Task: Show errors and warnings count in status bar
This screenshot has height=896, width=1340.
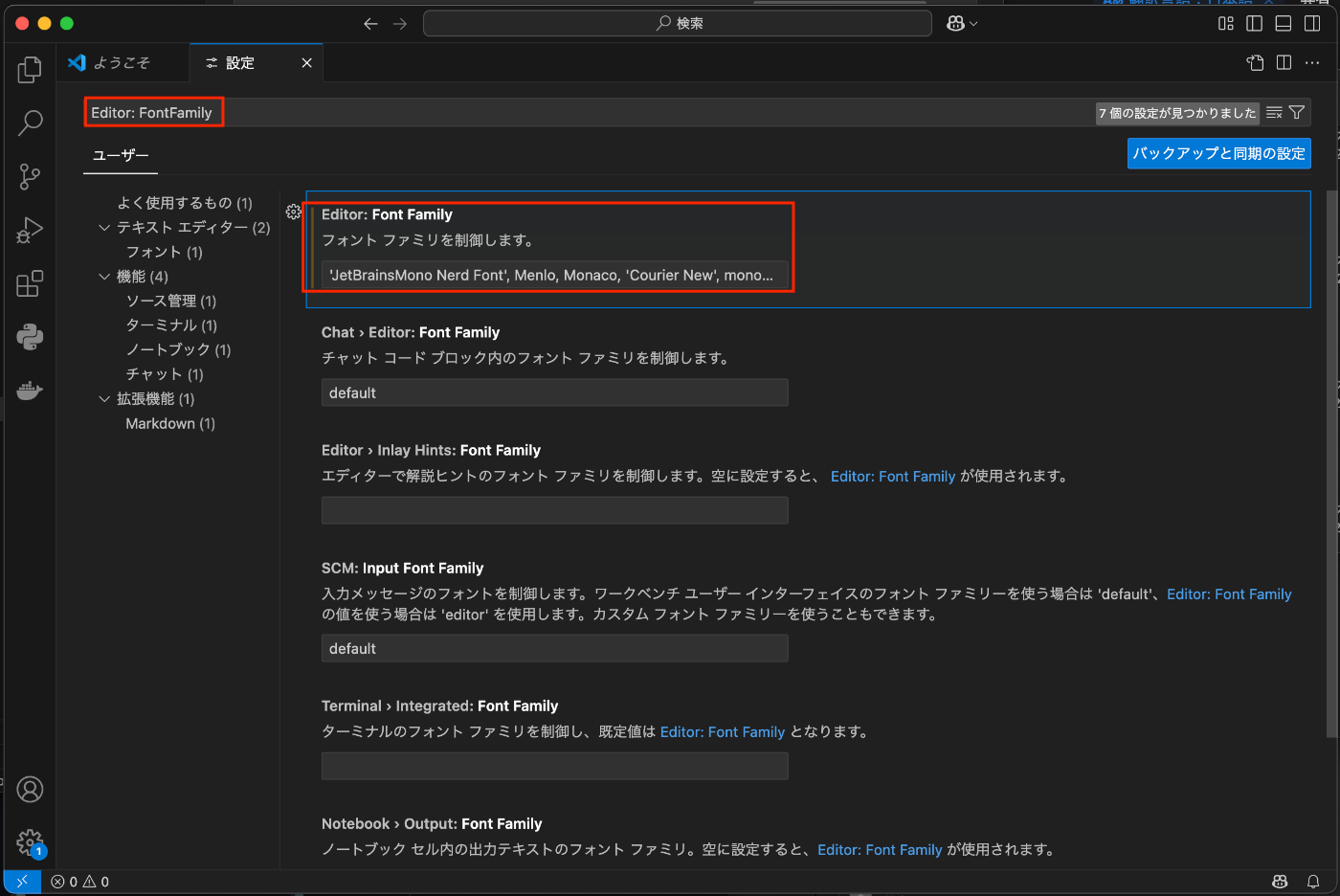Action: coord(80,882)
